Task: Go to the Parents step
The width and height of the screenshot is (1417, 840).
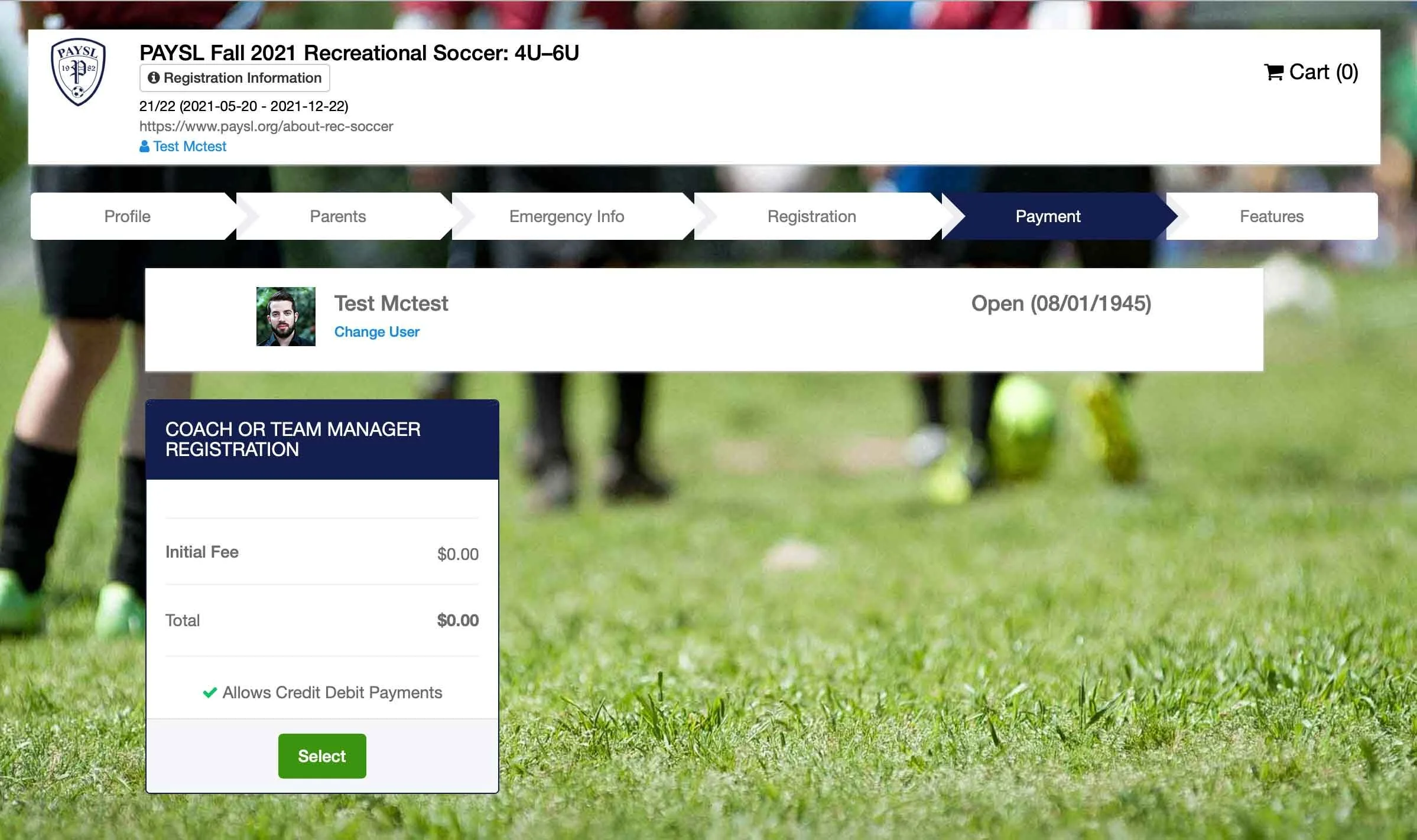Action: [338, 216]
